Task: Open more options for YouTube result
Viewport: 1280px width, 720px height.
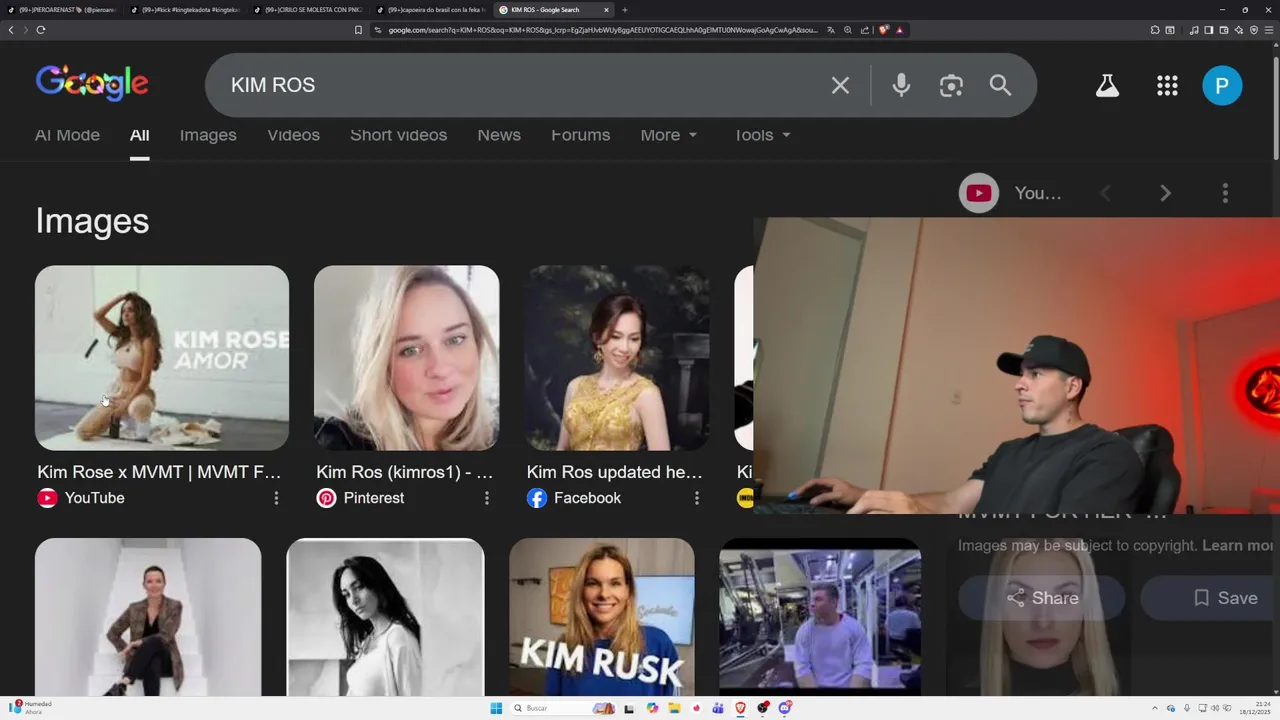Action: (x=276, y=498)
